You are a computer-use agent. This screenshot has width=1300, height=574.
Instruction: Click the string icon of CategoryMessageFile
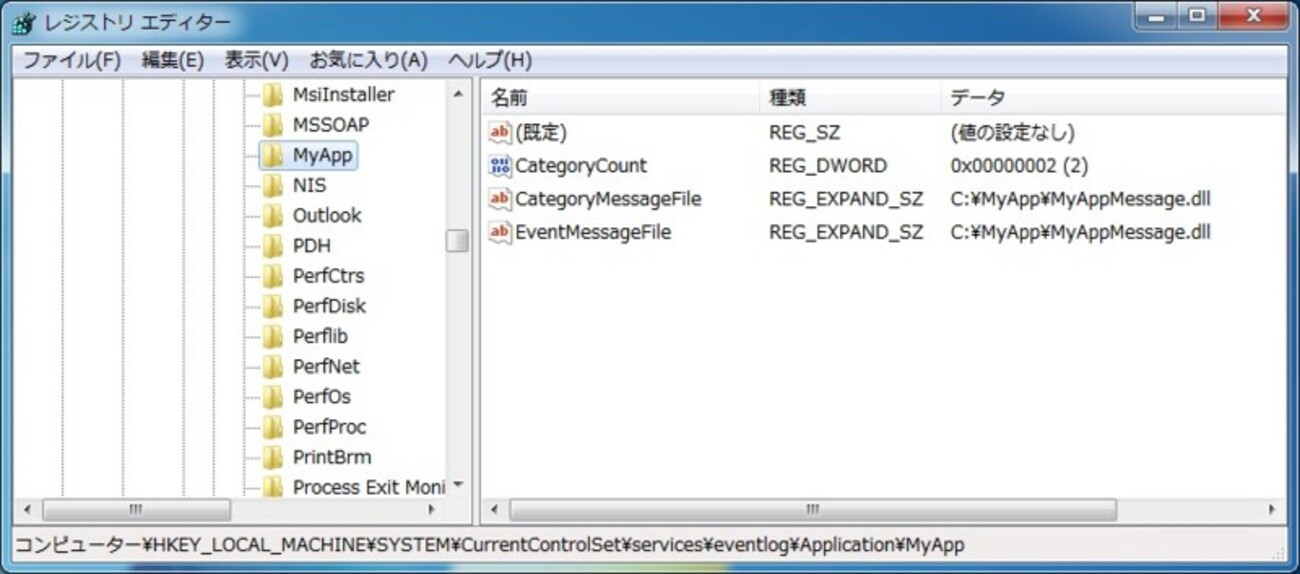(500, 199)
